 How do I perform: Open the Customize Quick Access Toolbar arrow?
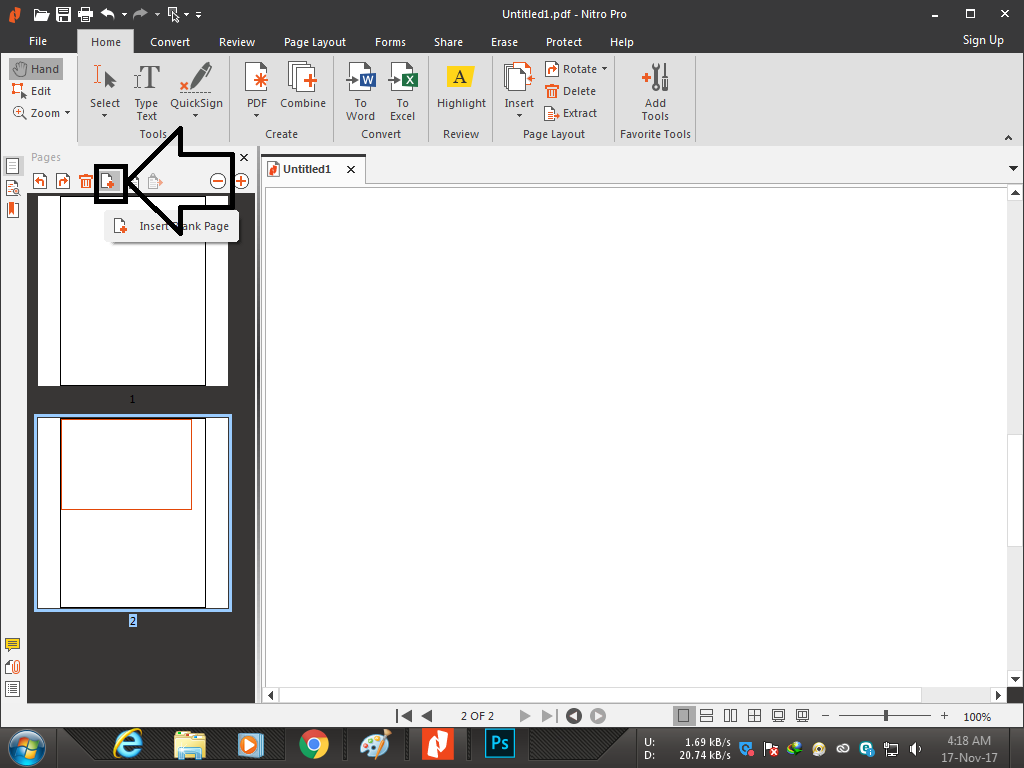199,14
